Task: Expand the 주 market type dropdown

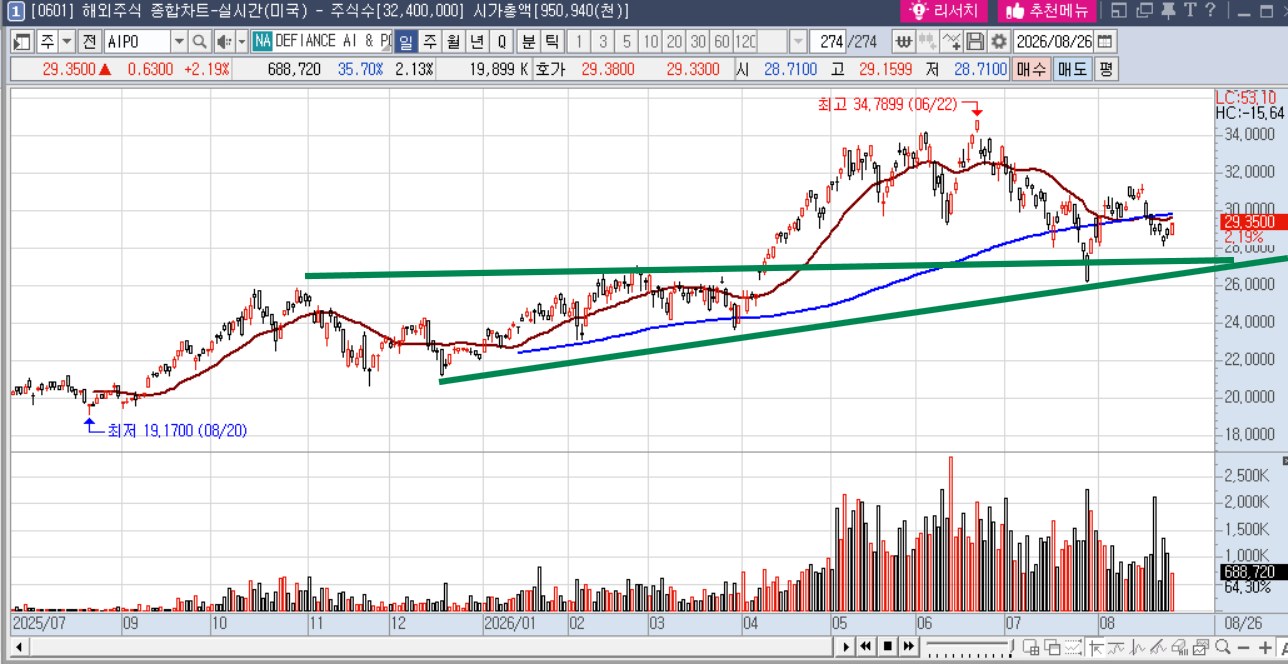Action: [67, 42]
